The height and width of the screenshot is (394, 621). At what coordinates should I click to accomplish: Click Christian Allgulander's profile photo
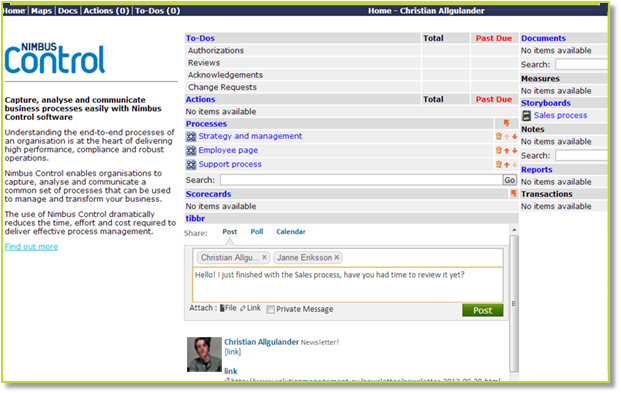click(204, 354)
